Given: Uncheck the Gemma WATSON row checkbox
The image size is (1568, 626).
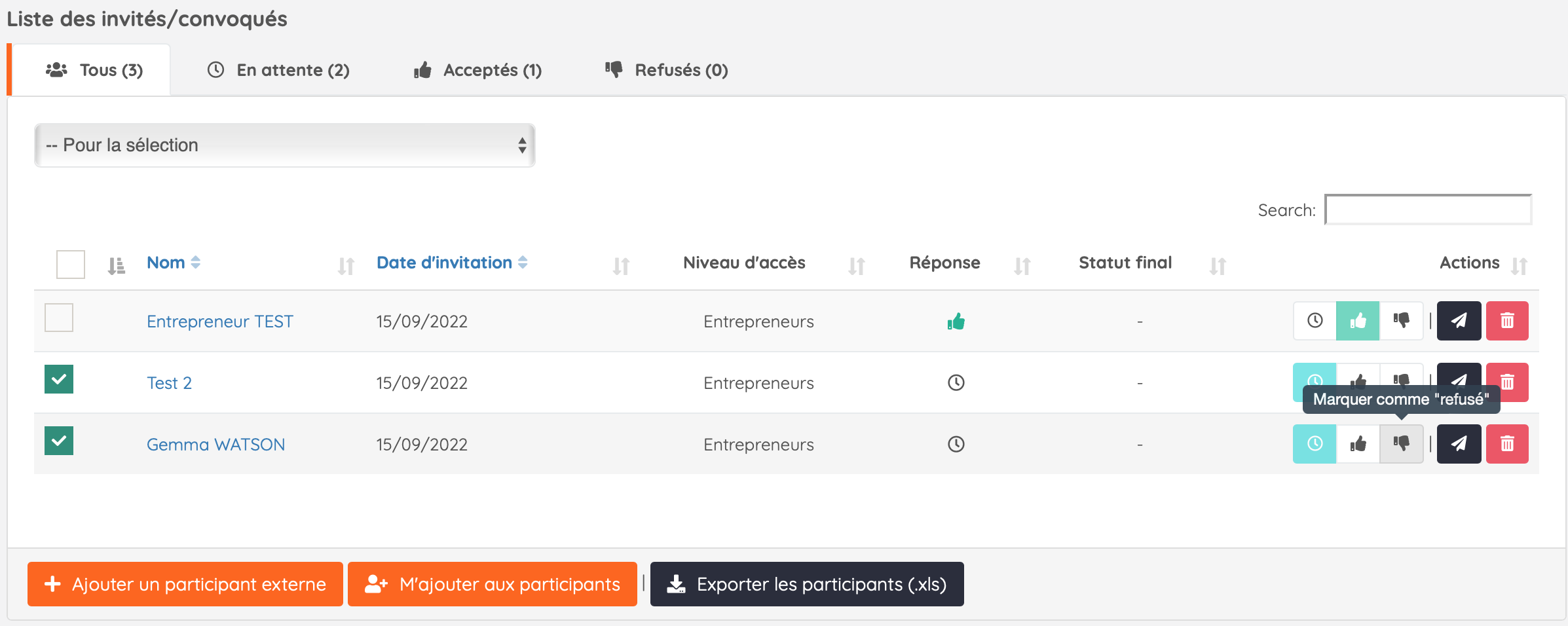Looking at the screenshot, I should click(59, 441).
